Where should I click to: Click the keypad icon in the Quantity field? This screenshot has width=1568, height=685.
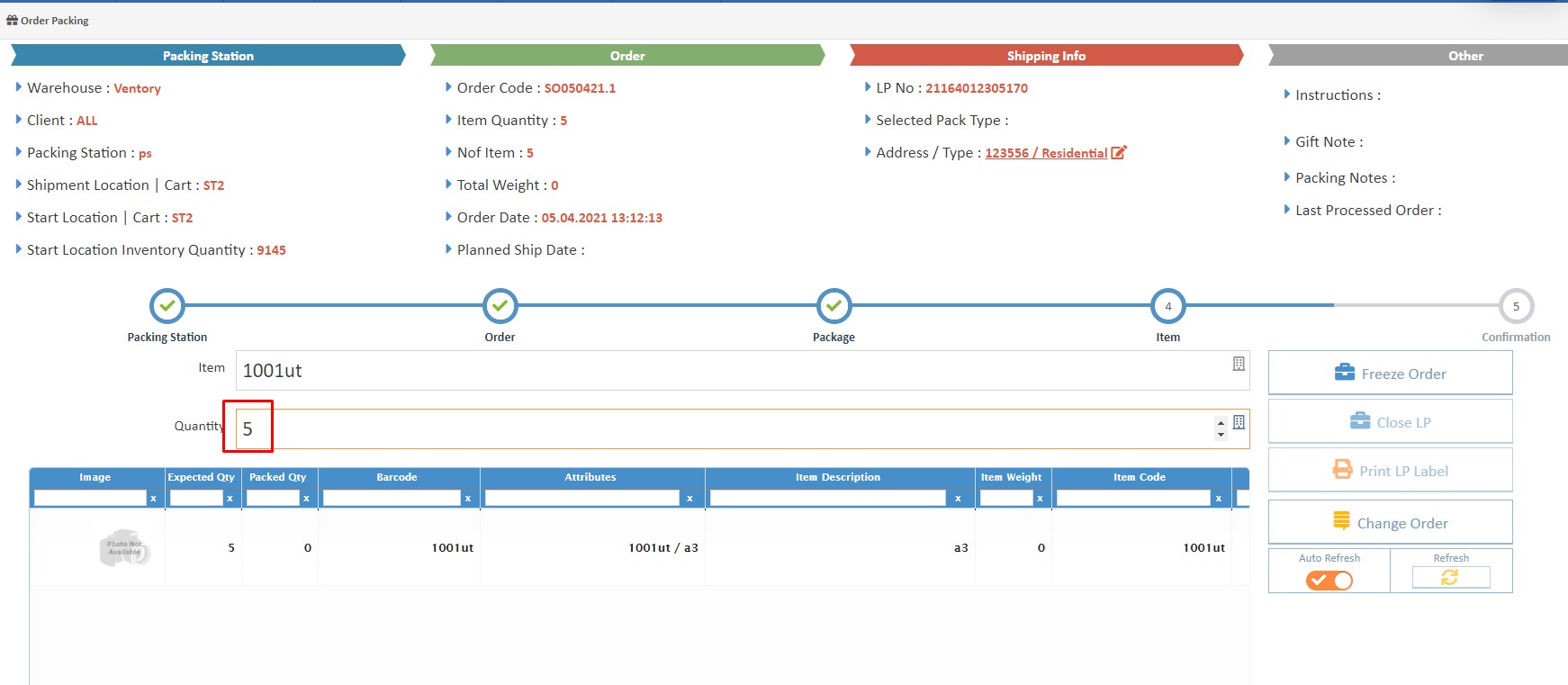[x=1239, y=422]
